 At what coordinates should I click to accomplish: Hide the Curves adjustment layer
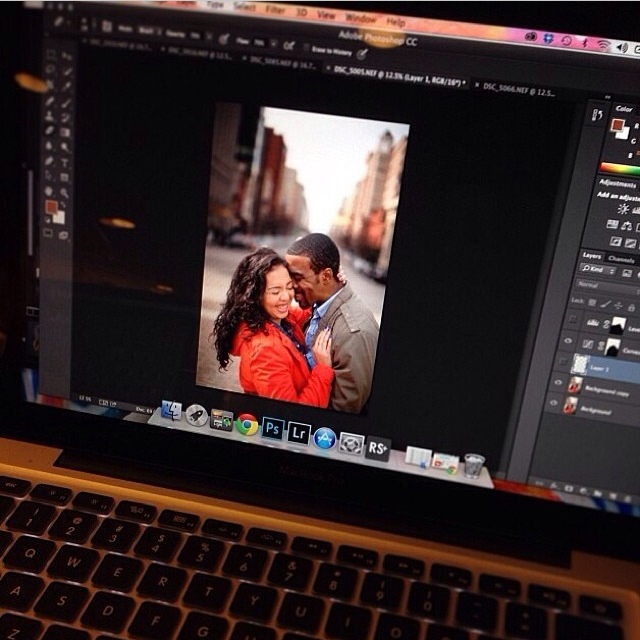pos(568,341)
